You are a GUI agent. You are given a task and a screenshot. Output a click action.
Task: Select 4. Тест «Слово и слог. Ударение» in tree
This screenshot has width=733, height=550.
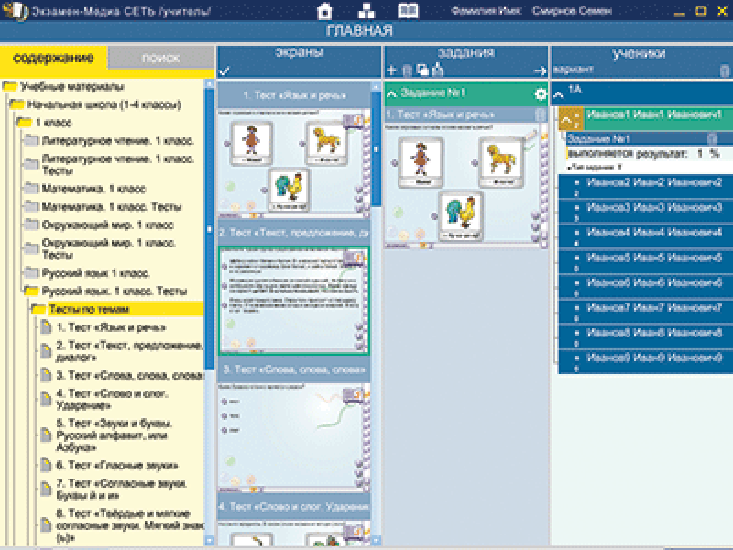point(112,400)
